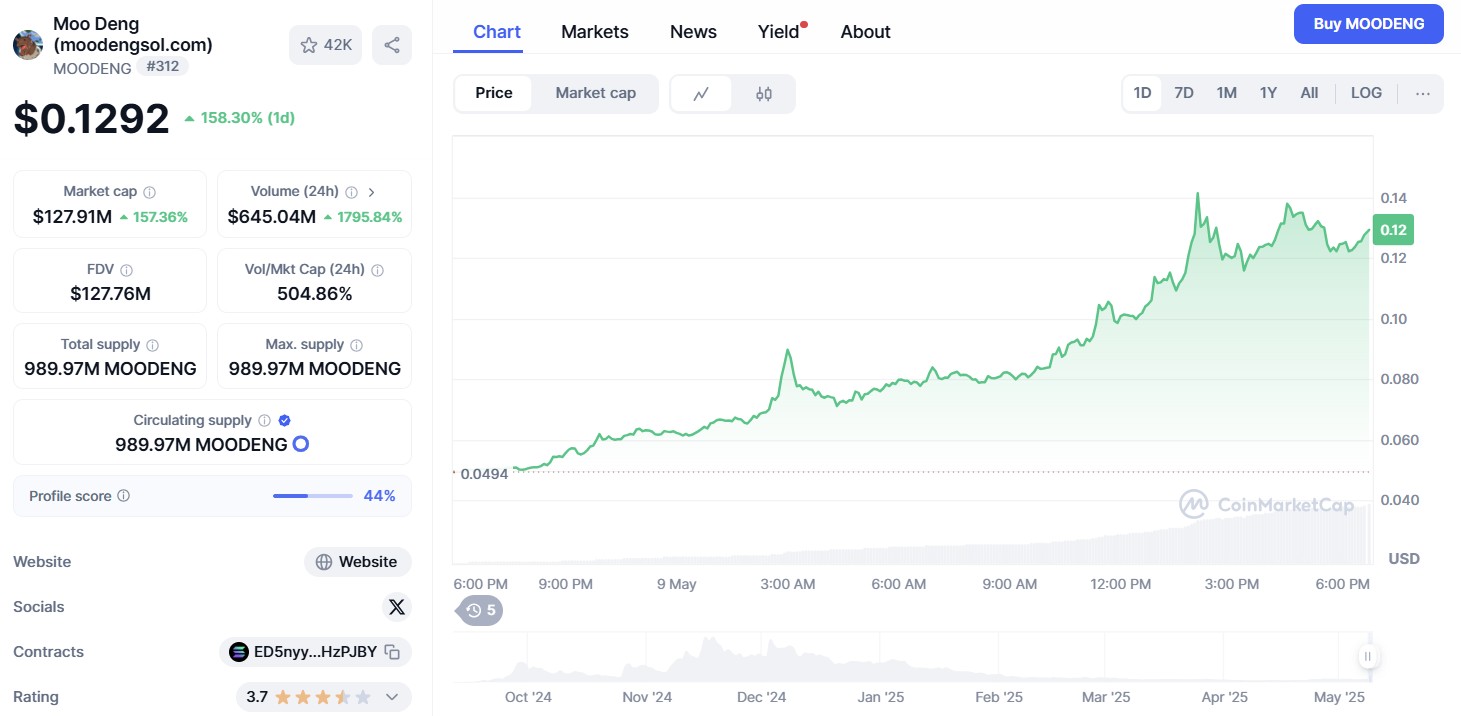Open the Website link

click(x=358, y=562)
